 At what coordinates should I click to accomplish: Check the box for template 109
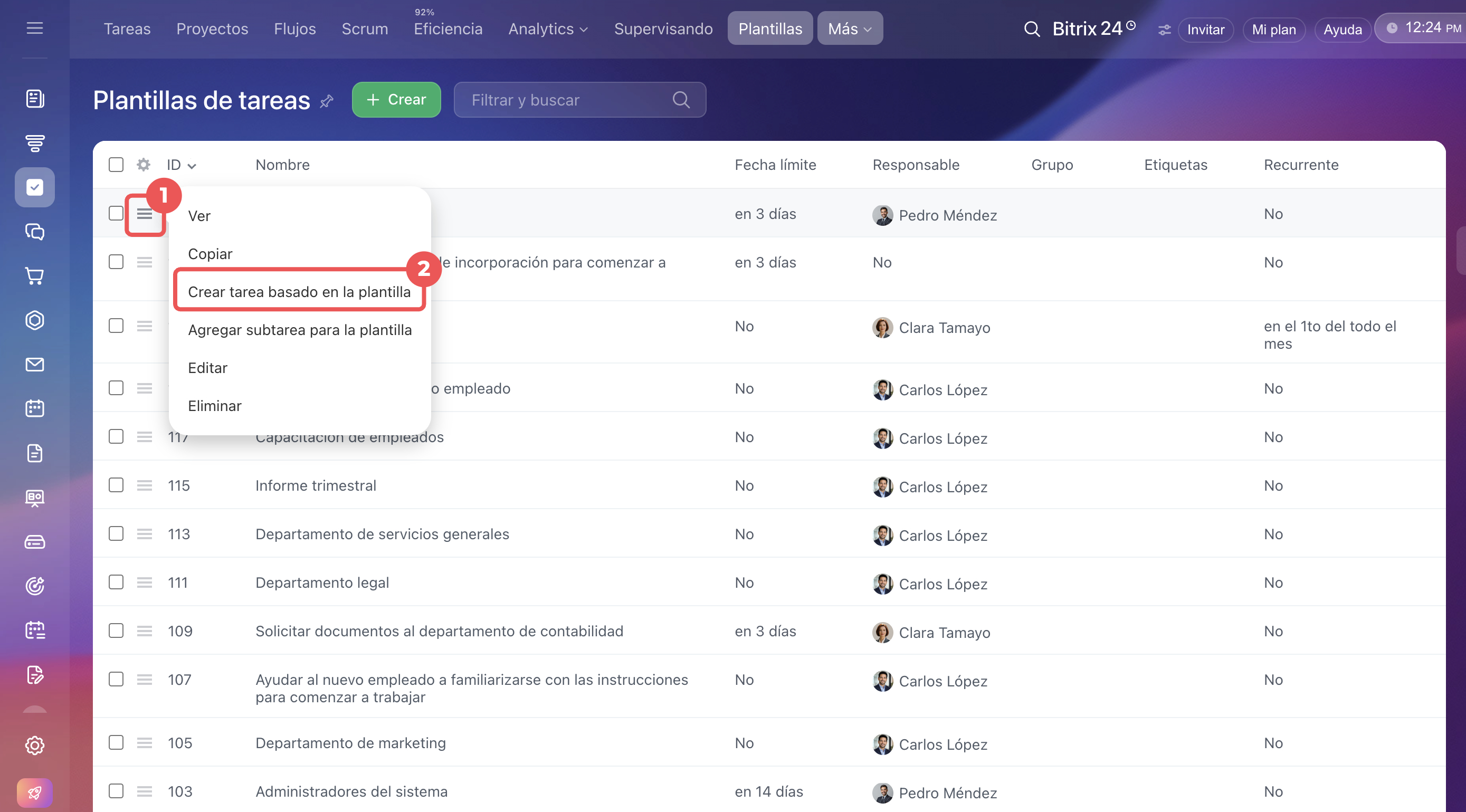tap(116, 631)
